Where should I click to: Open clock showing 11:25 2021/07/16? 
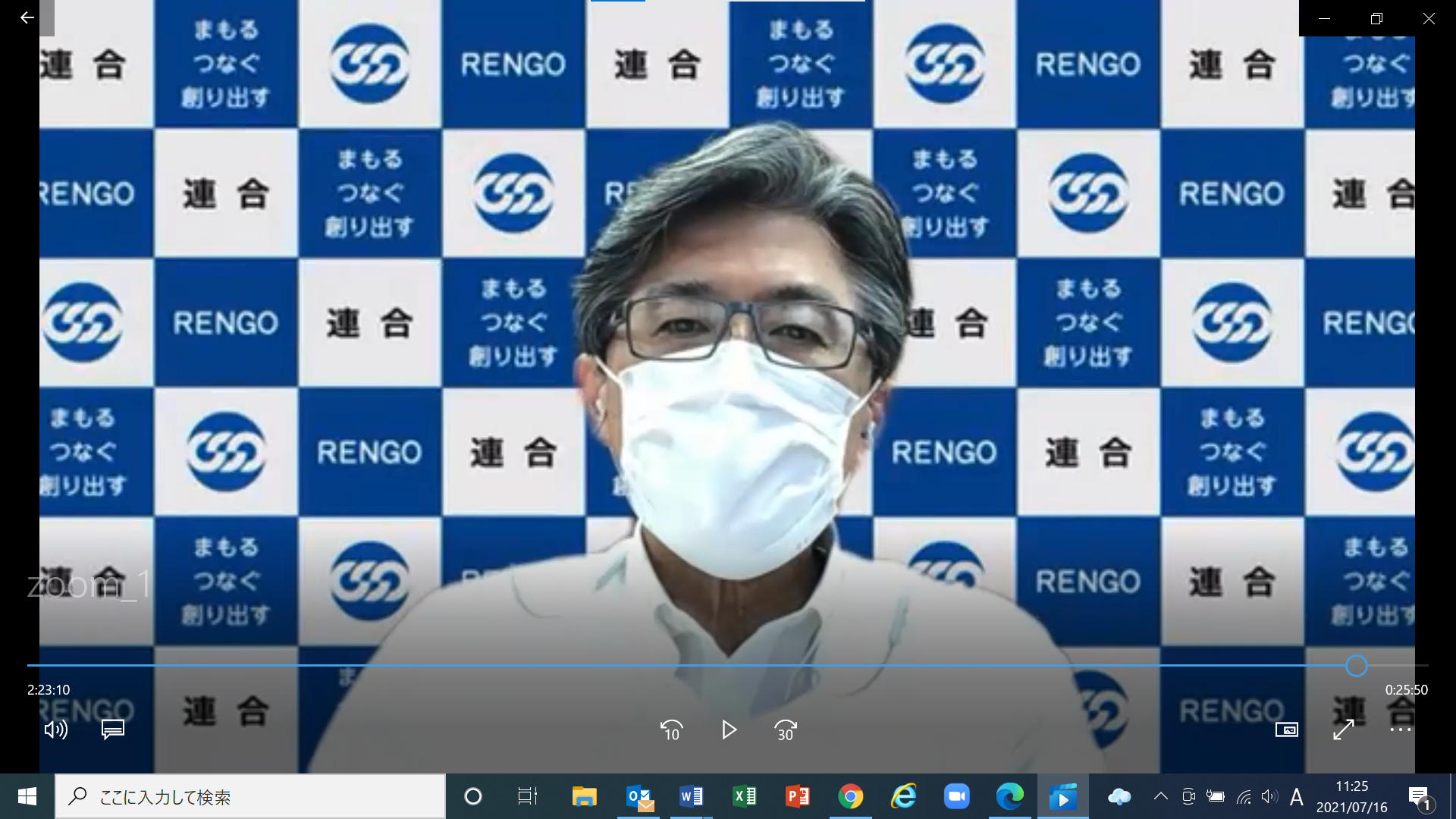[1352, 796]
